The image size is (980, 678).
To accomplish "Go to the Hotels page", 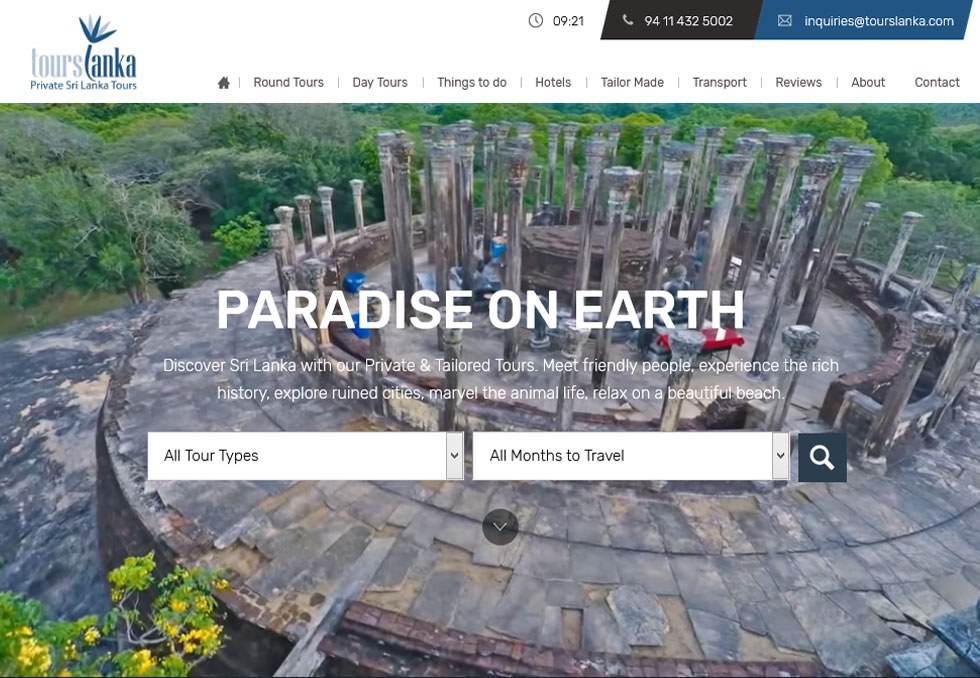I will tap(553, 82).
